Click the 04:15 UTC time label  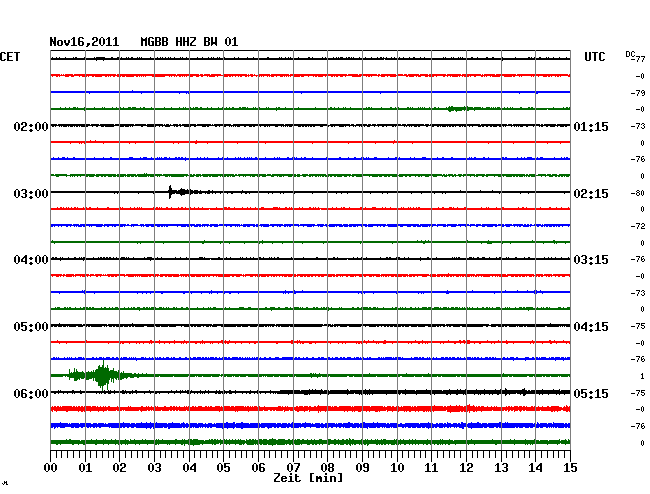click(591, 327)
